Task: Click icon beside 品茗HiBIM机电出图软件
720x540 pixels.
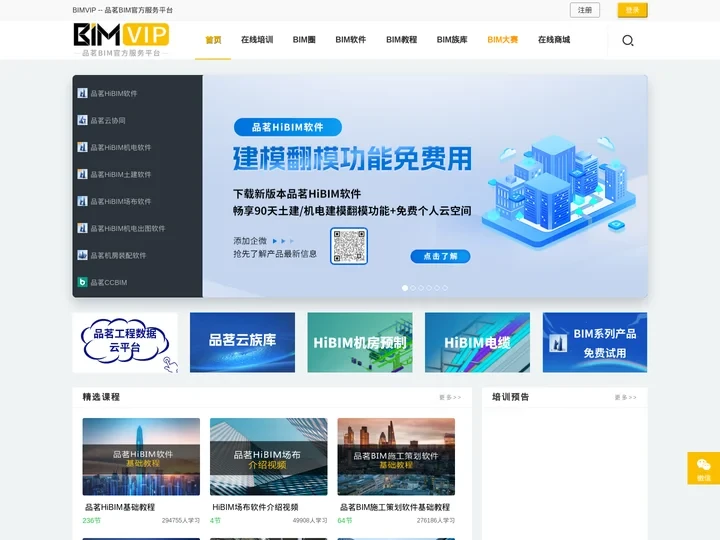Action: click(82, 228)
